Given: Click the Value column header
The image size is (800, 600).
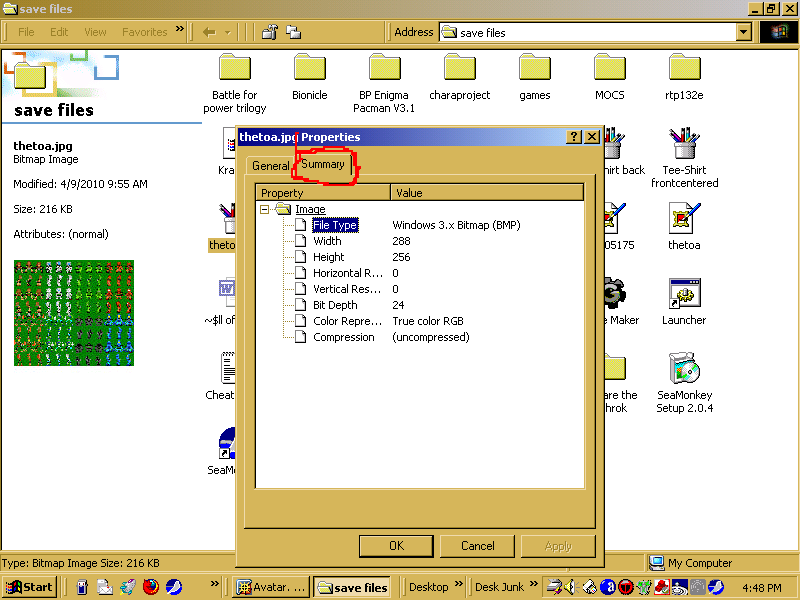Looking at the screenshot, I should [x=487, y=193].
